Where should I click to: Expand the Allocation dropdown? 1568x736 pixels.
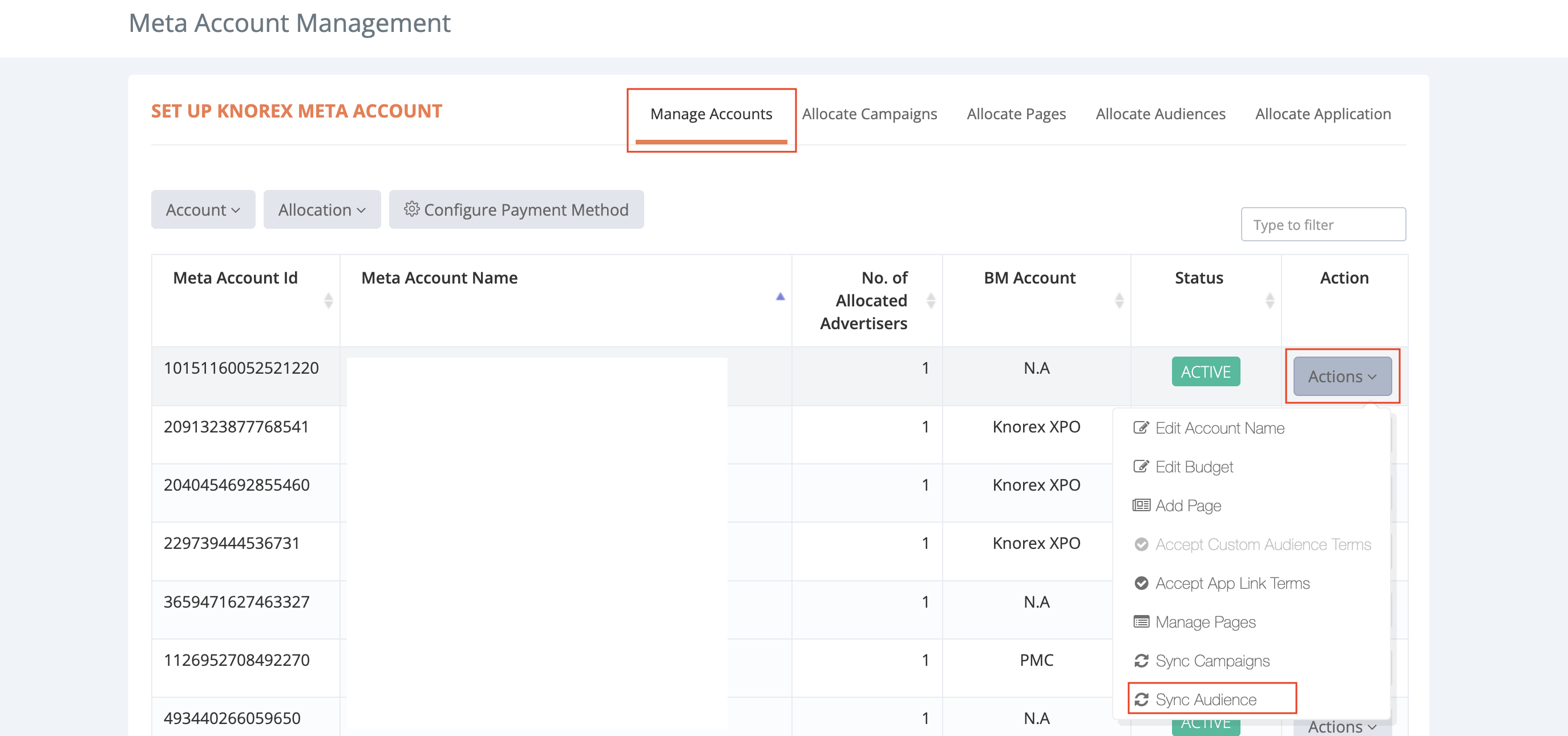[322, 209]
